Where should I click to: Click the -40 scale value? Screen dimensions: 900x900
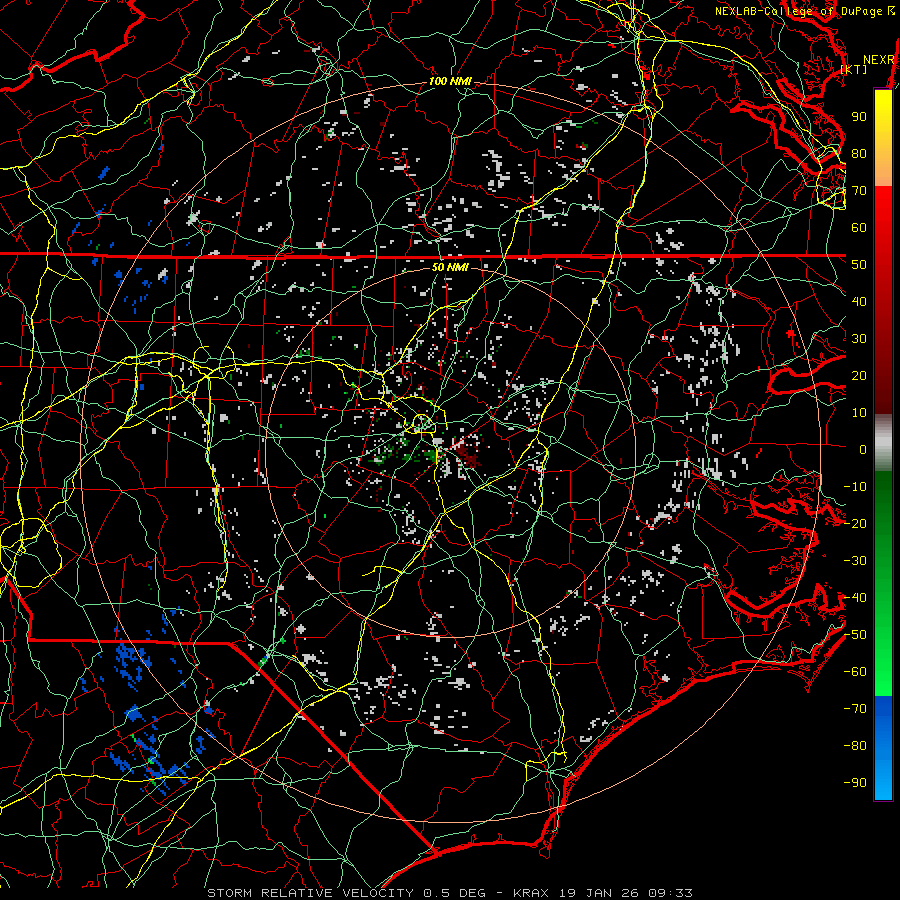855,598
